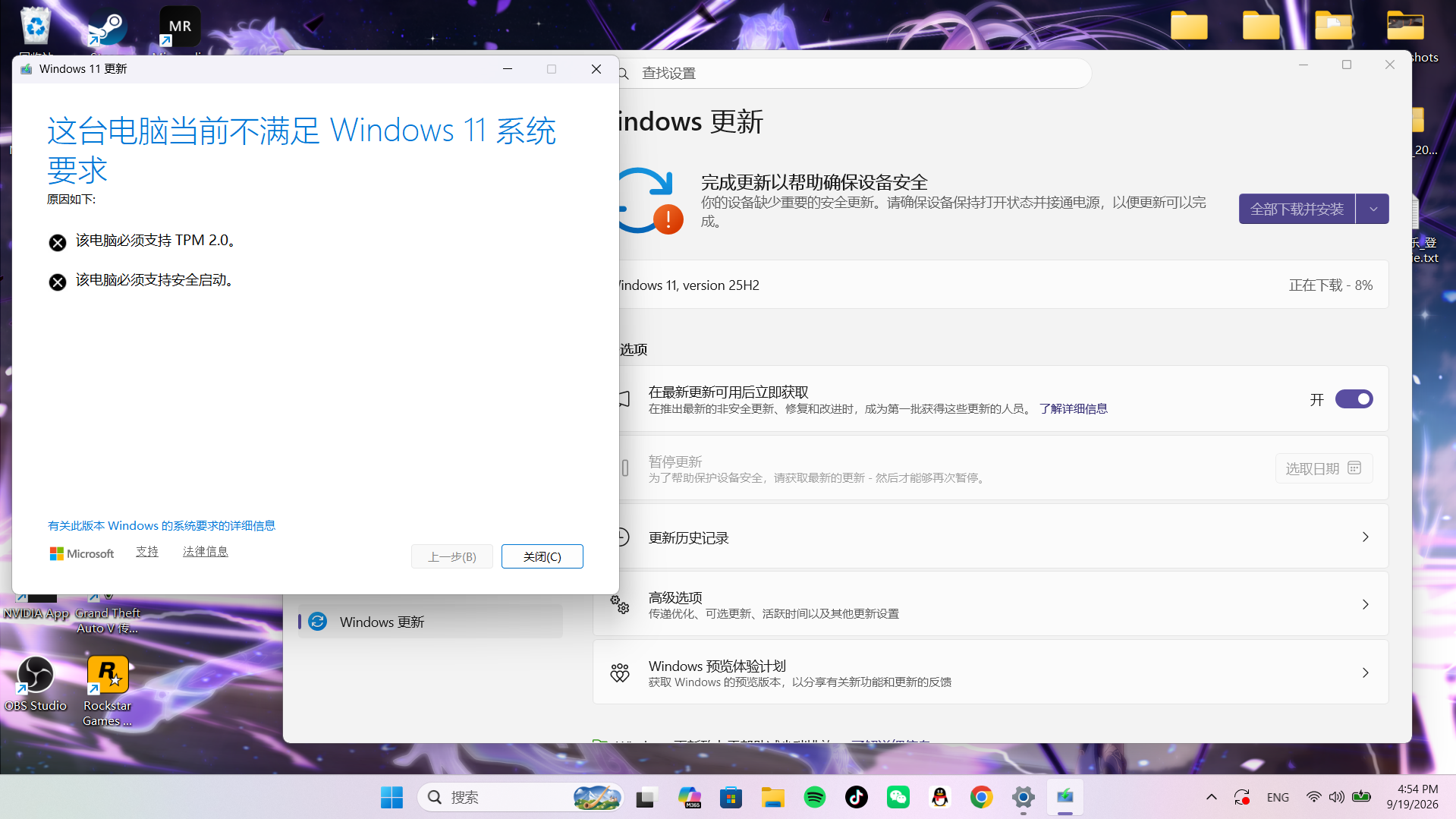Viewport: 1456px width, 819px height.
Task: Click 支持 link in the dialog footer
Action: 147,552
